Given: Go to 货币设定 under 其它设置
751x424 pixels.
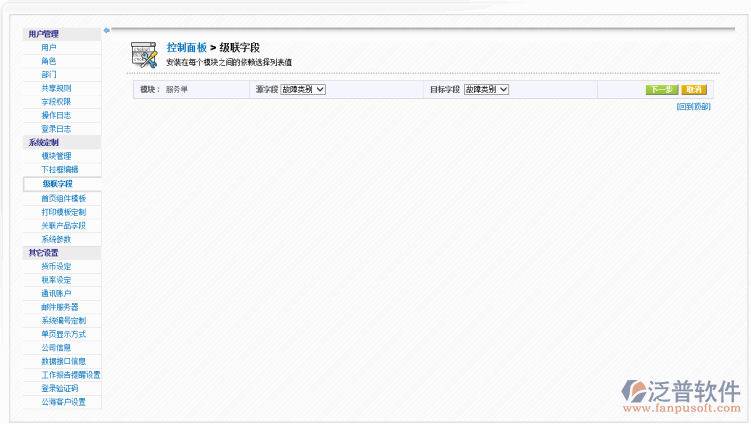Looking at the screenshot, I should 56,266.
